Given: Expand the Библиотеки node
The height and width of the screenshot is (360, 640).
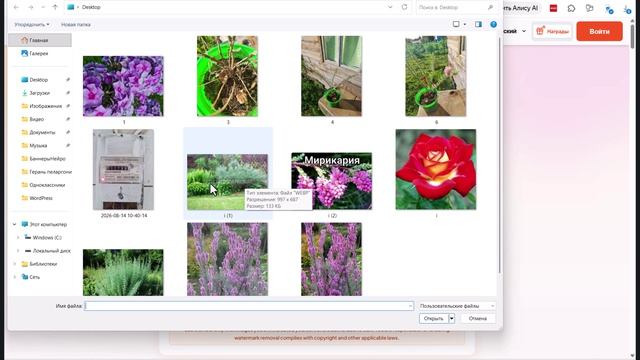Looking at the screenshot, I should point(15,264).
